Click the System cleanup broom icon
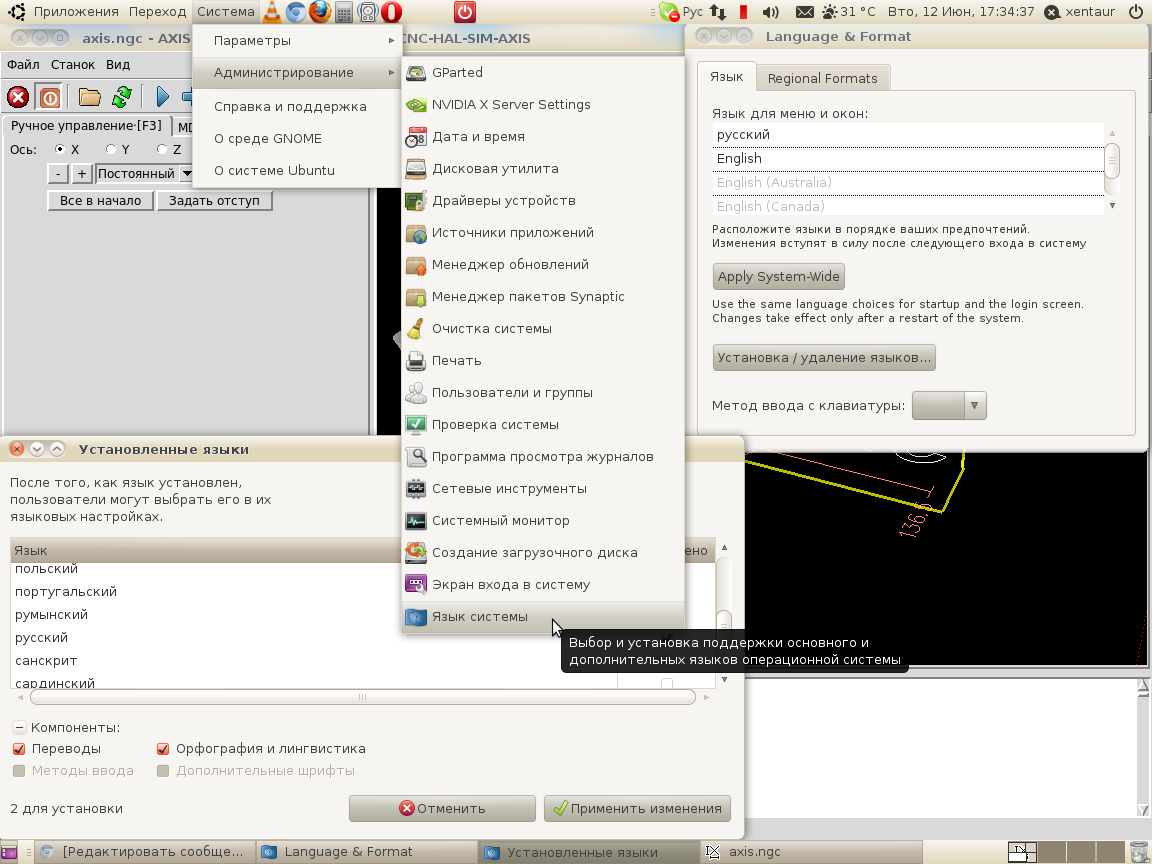This screenshot has height=864, width=1152. 416,328
